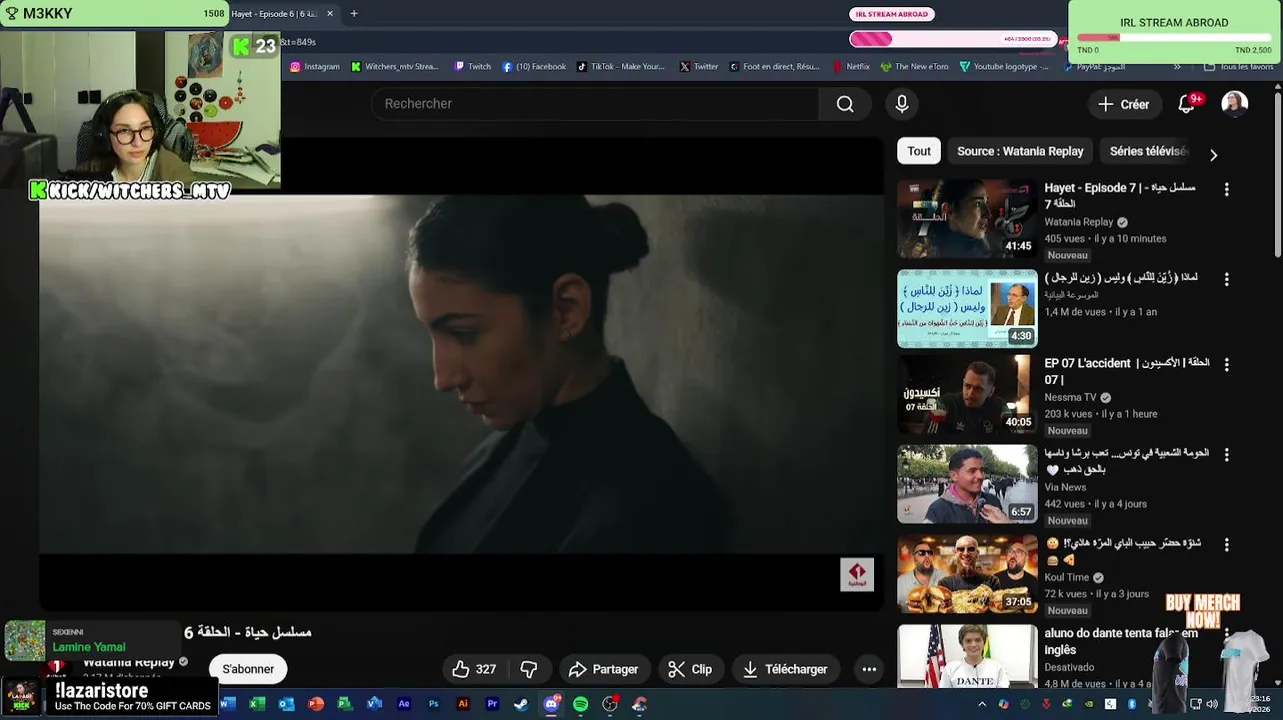Select the Source : Watania Replay chip
This screenshot has height=720, width=1283.
[x=1020, y=151]
